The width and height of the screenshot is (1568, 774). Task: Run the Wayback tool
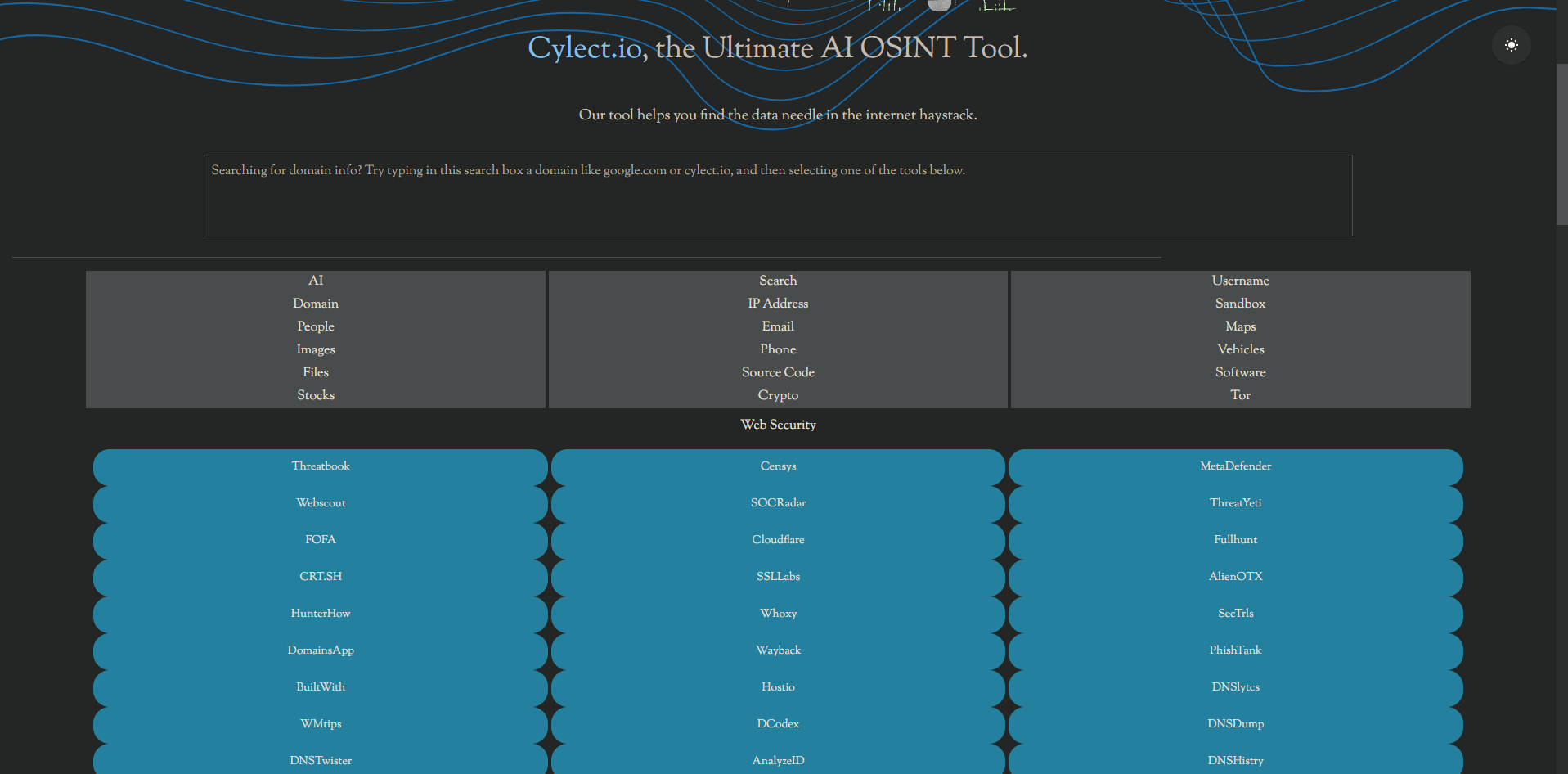click(778, 650)
